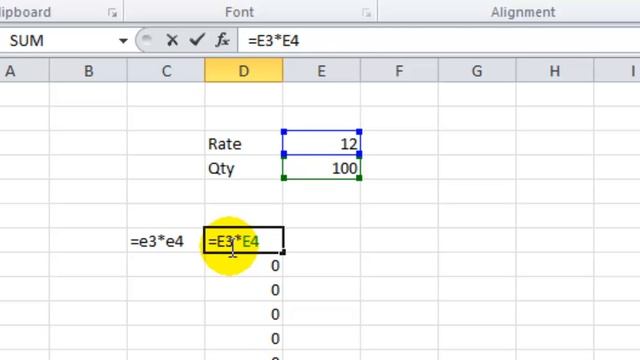Open Insert Function fx dialog

222,40
